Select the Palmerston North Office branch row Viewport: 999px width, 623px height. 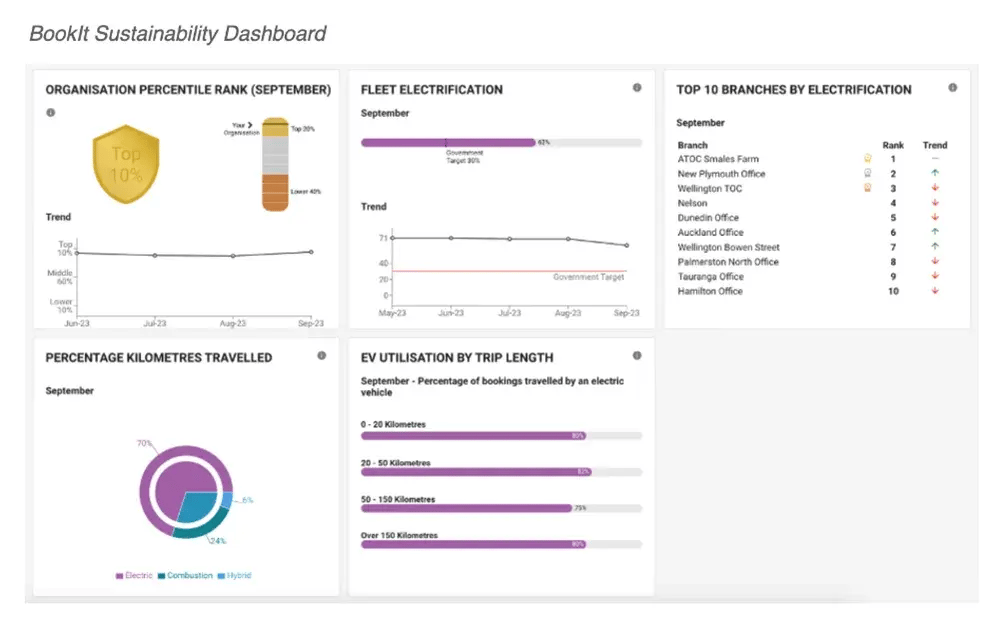pos(812,261)
